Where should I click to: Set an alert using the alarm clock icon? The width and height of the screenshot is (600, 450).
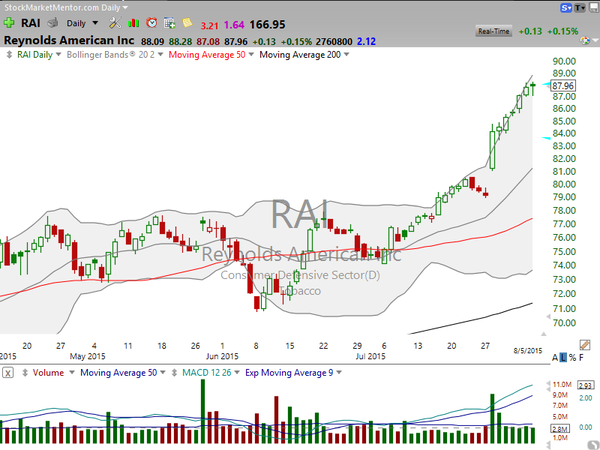click(152, 23)
